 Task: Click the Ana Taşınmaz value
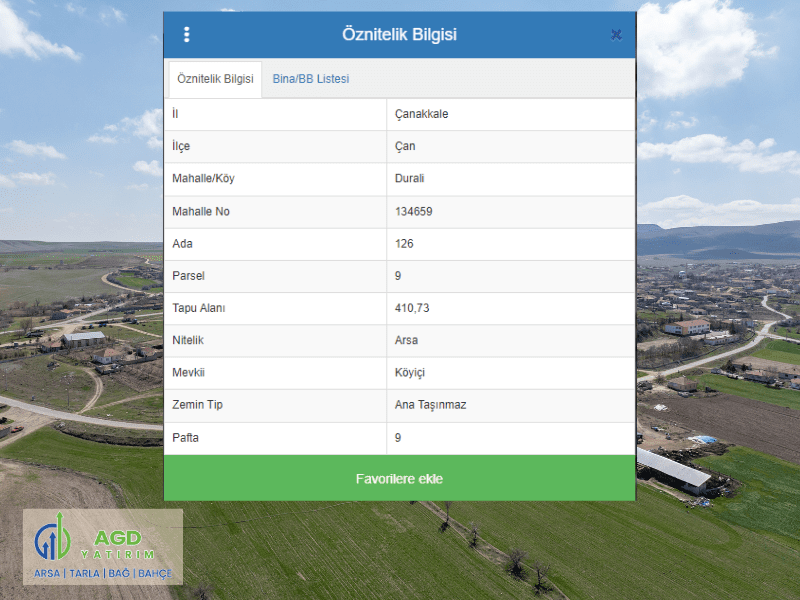tap(430, 405)
